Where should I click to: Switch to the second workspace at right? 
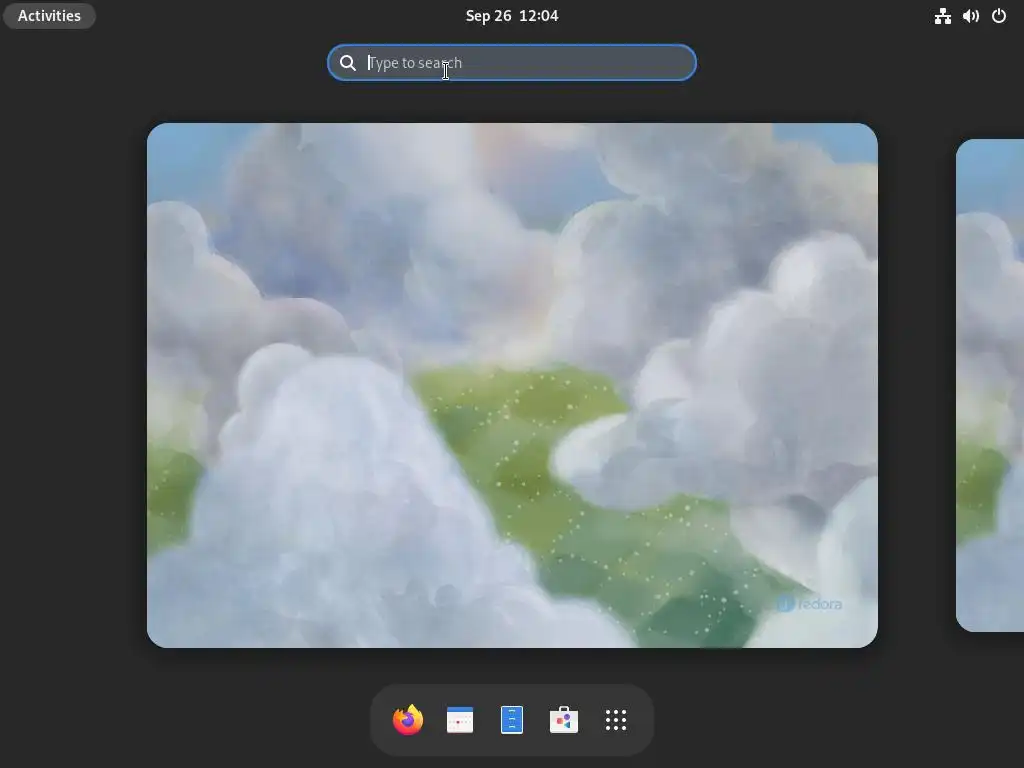990,385
